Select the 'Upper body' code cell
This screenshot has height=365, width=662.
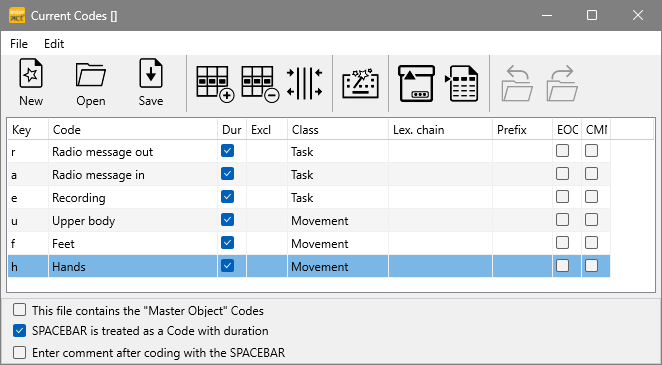coord(133,220)
